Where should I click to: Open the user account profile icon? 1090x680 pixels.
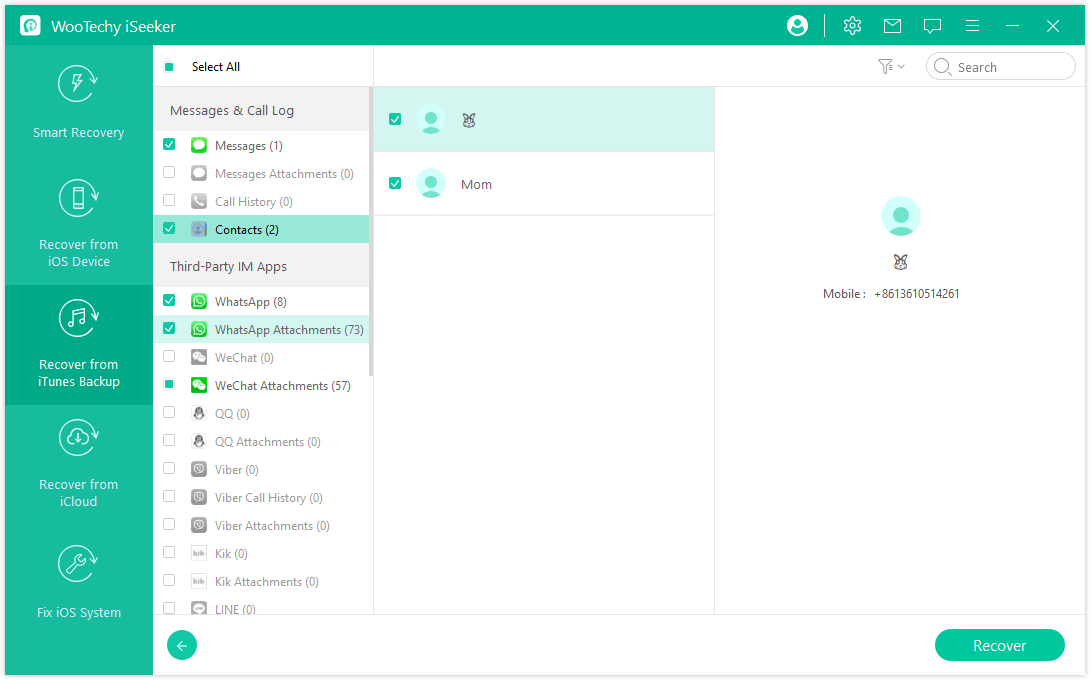tap(797, 26)
